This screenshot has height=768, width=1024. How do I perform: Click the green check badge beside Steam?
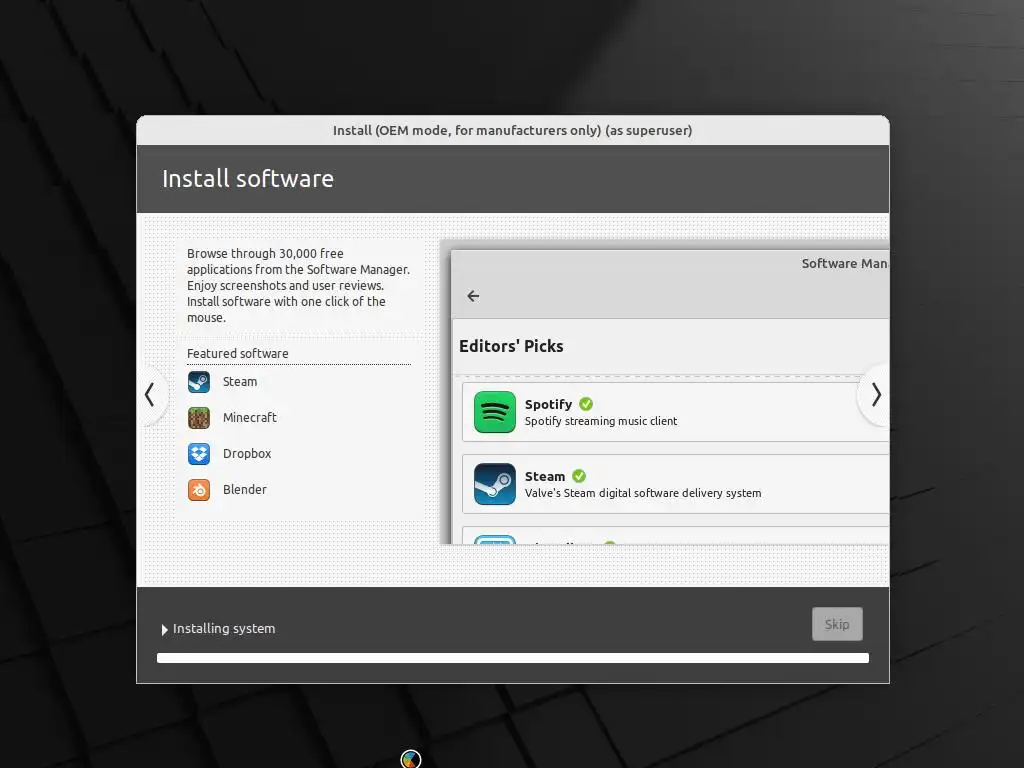(x=579, y=476)
